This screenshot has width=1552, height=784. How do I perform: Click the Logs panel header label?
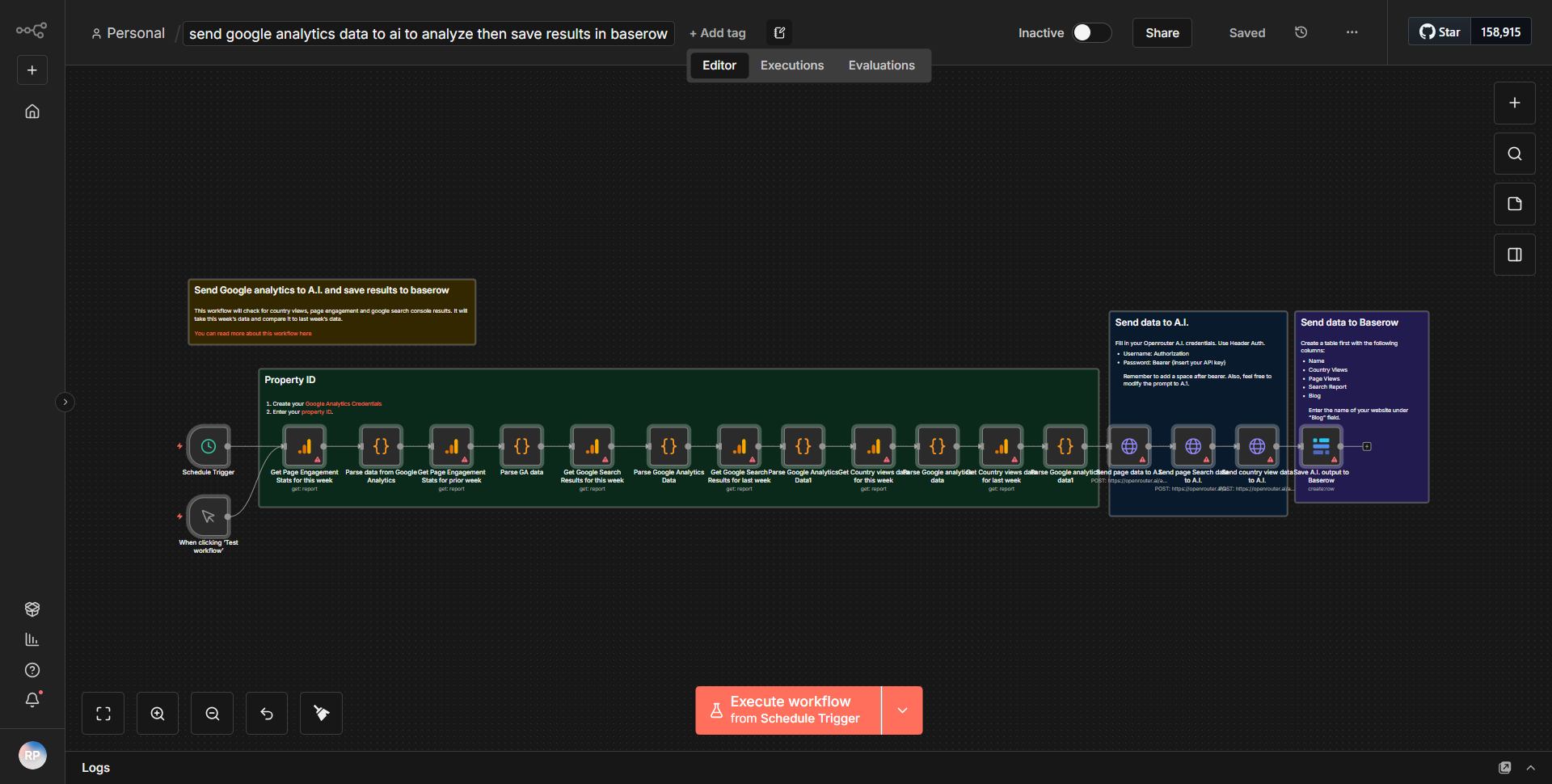96,768
